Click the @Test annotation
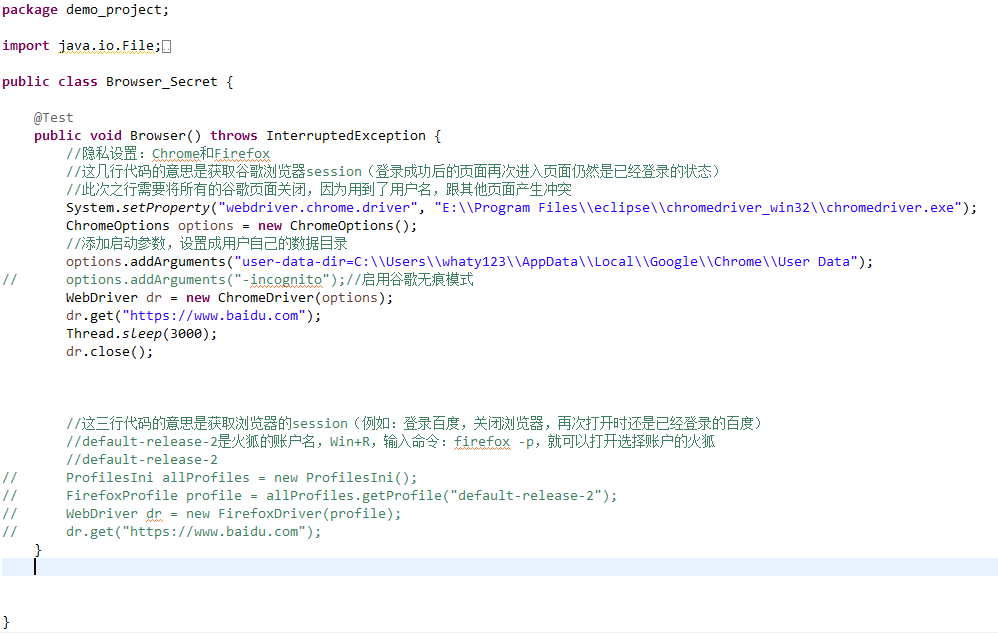 (53, 118)
